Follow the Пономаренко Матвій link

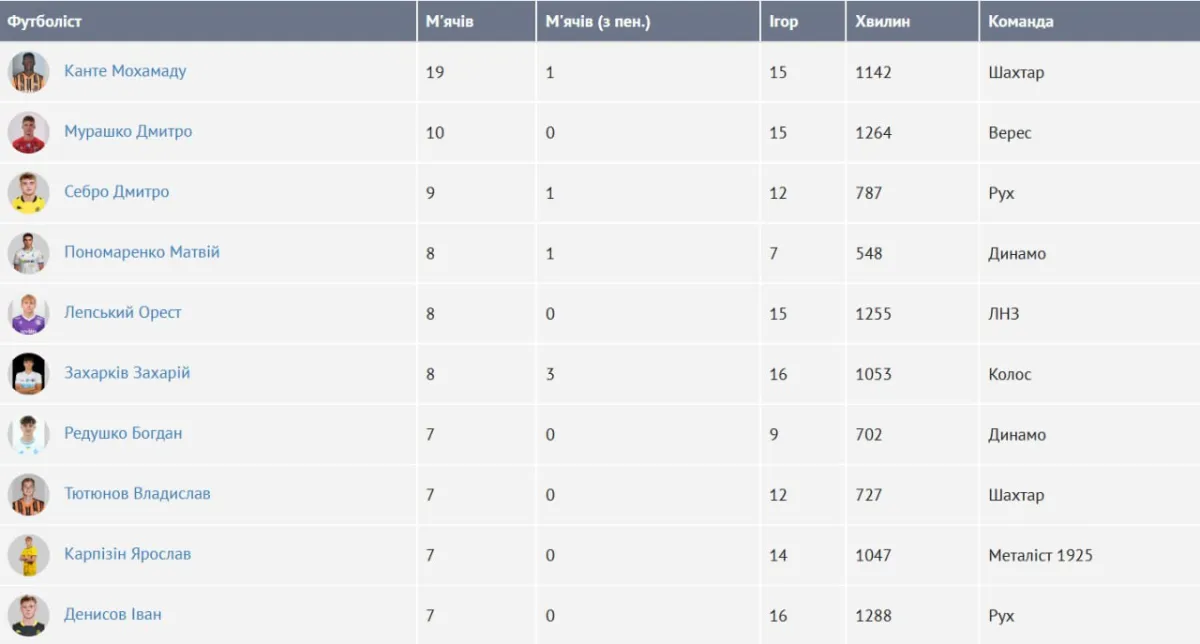(x=142, y=252)
